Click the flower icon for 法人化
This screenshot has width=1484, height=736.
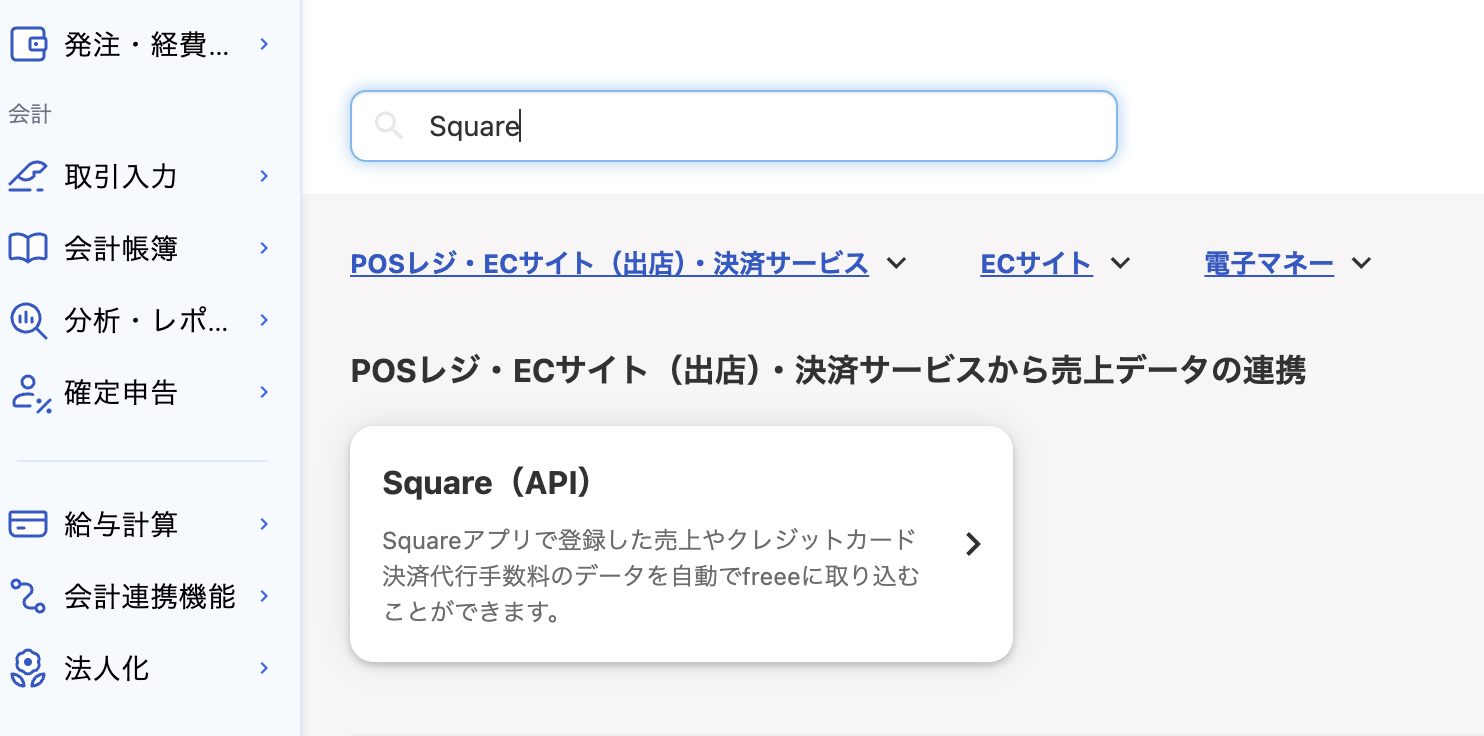point(28,668)
